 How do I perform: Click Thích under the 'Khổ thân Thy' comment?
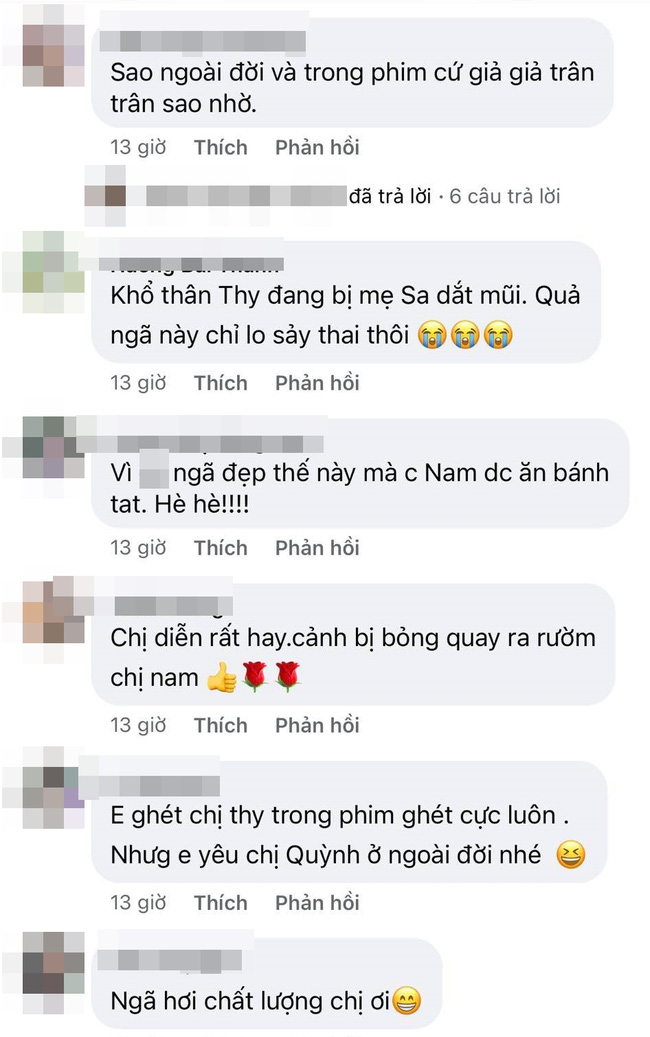[x=220, y=382]
